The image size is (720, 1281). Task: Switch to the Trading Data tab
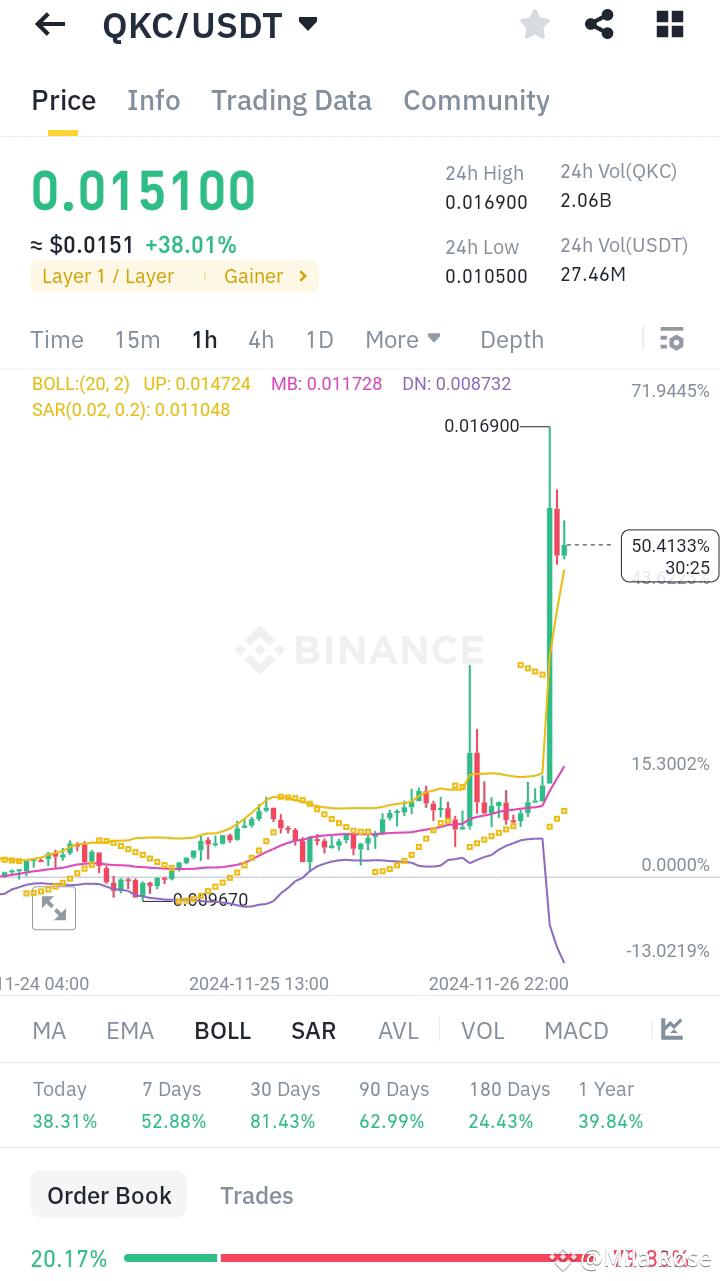click(291, 100)
